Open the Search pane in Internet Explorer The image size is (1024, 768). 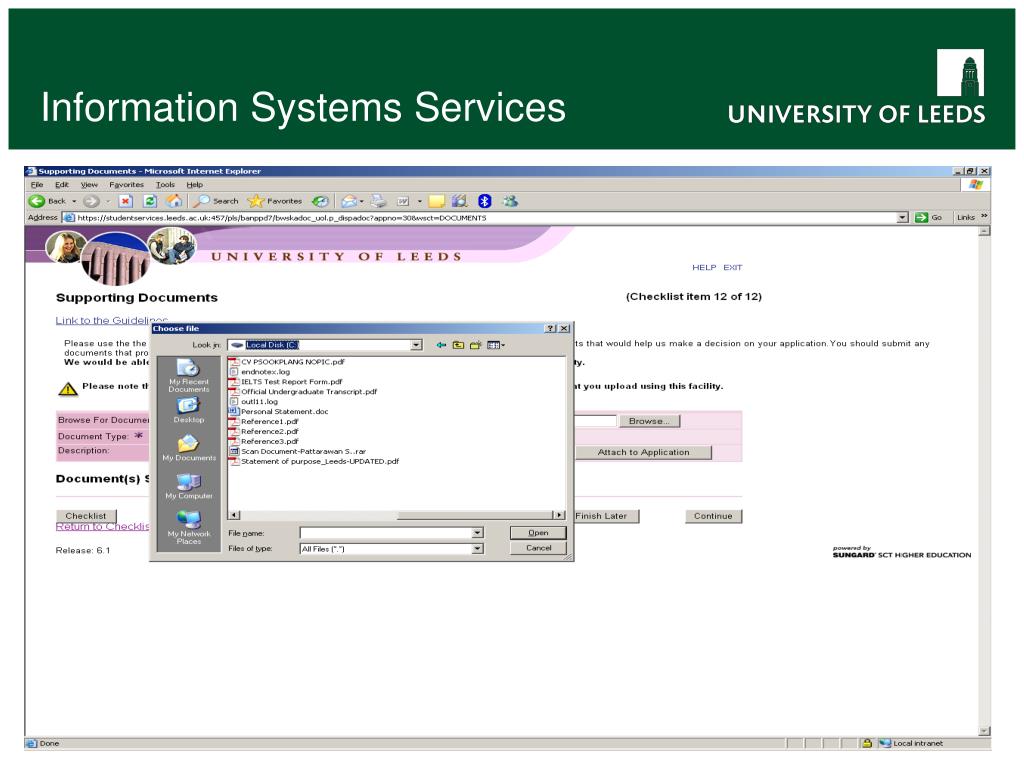[216, 201]
